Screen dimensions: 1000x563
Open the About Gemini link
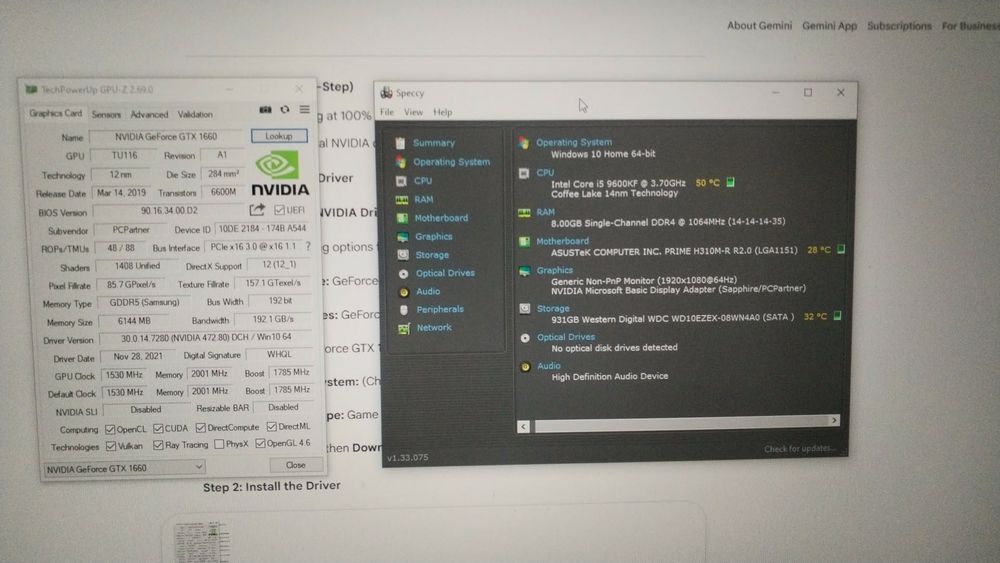(760, 26)
